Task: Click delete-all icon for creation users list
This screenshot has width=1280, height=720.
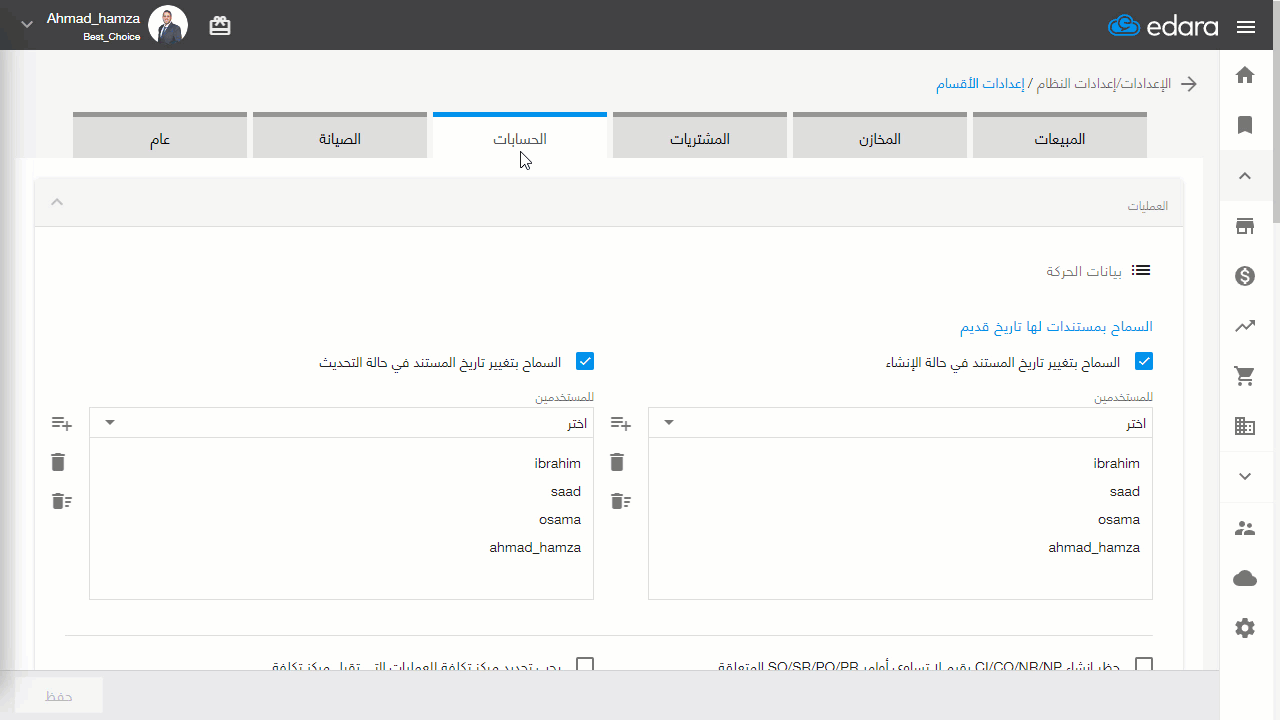Action: [x=621, y=501]
